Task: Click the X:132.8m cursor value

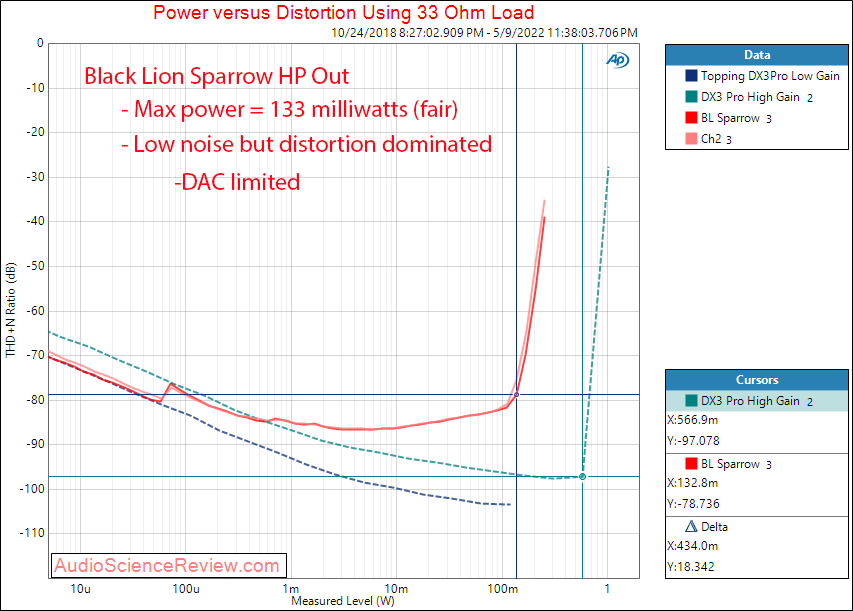Action: [x=693, y=483]
